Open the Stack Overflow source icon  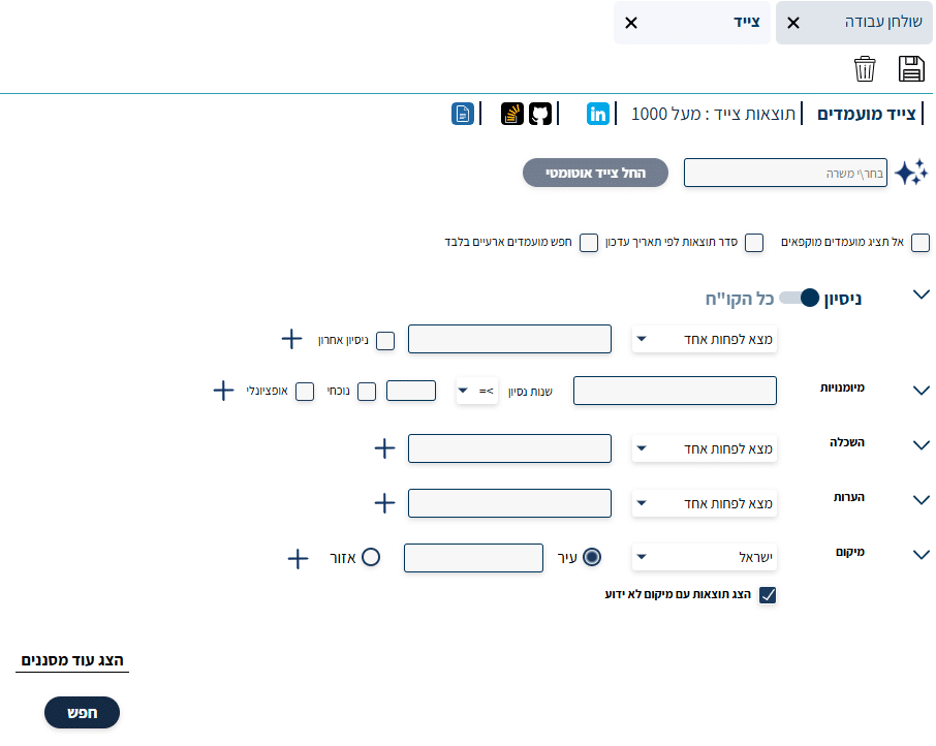click(512, 114)
